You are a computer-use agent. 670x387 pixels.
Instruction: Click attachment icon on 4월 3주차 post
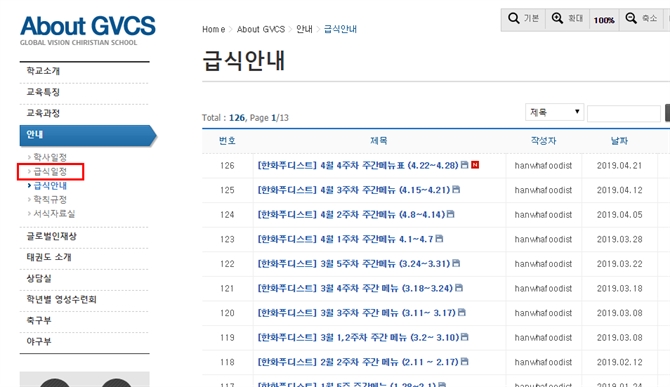coord(456,189)
